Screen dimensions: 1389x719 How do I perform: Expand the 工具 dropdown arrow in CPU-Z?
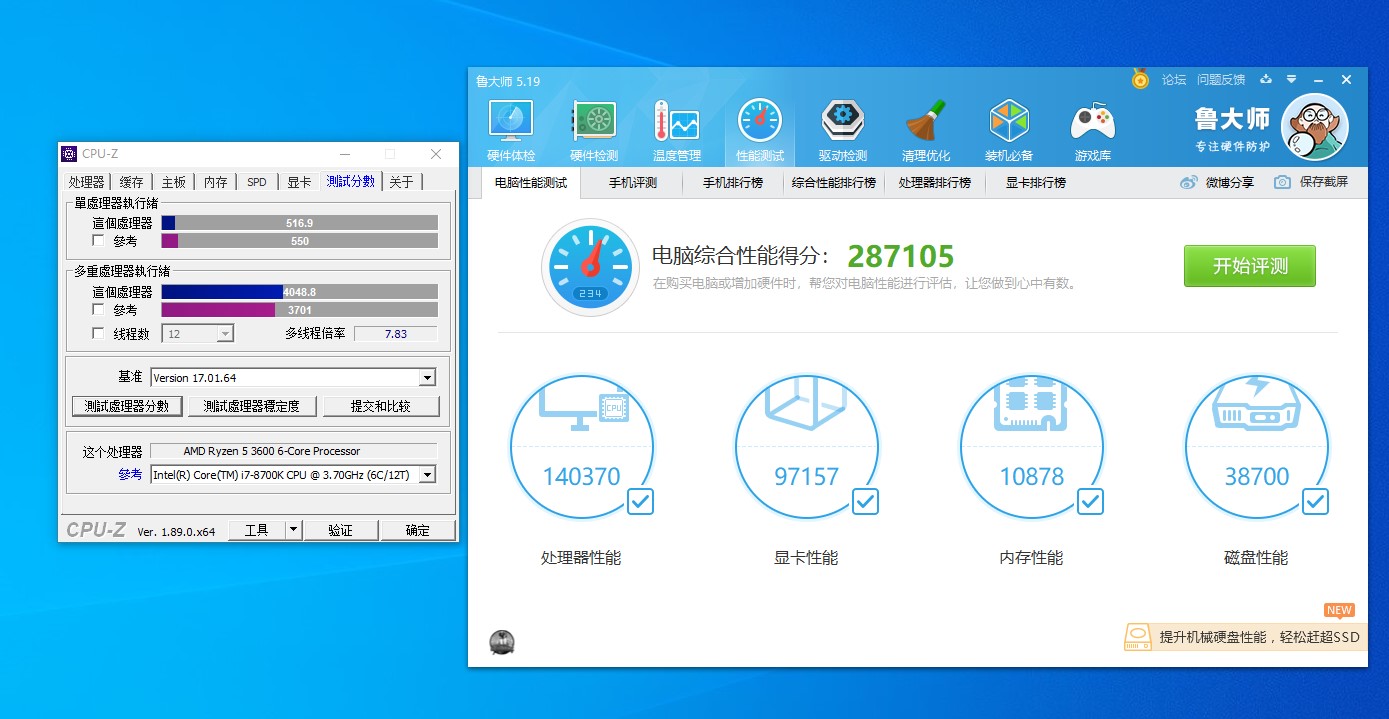[x=293, y=530]
